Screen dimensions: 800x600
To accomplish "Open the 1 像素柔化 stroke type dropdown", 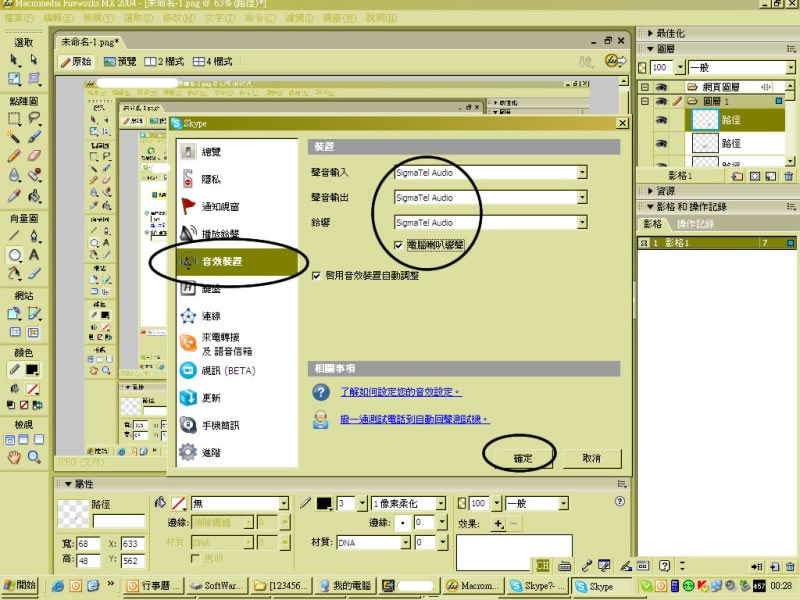I will [441, 504].
